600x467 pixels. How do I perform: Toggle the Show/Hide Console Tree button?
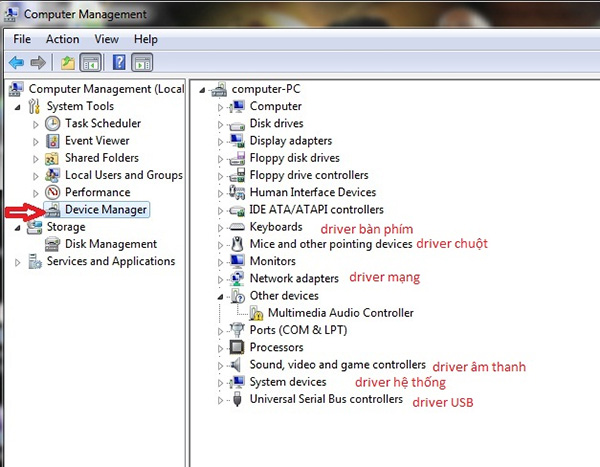[90, 63]
